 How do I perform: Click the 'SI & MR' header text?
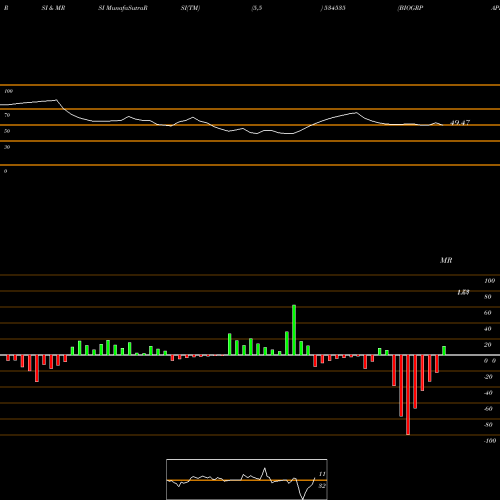[53, 8]
